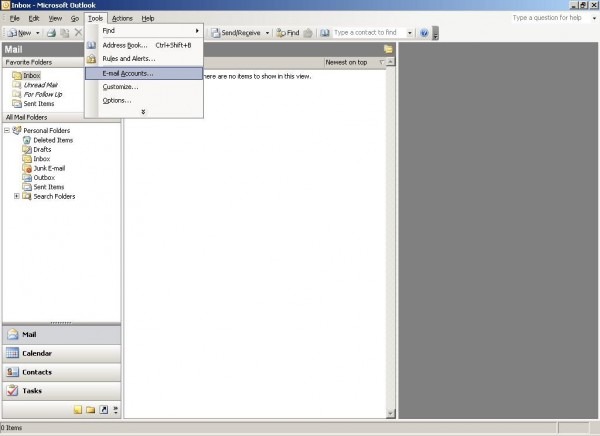Open the help question dropdown arrow
The width and height of the screenshot is (600, 436).
point(594,18)
